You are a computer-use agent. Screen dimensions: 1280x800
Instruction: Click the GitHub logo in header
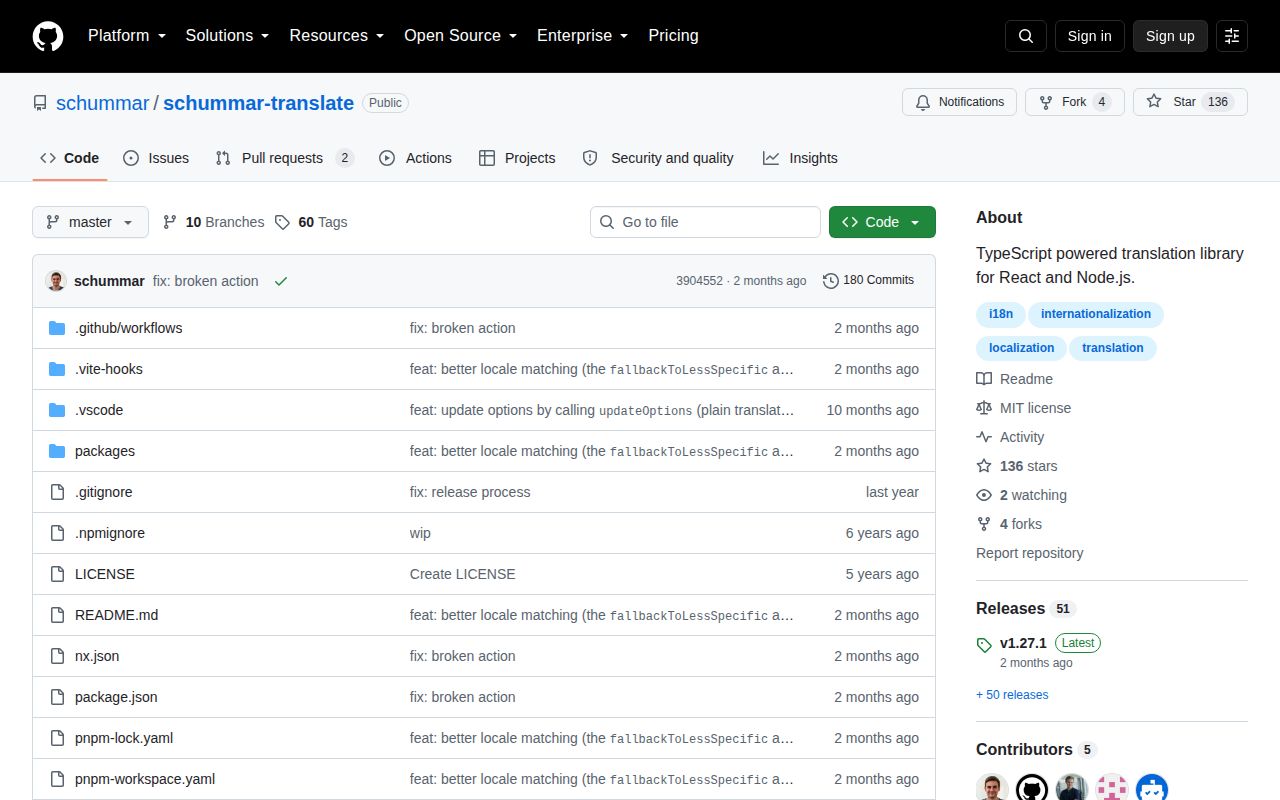(x=48, y=36)
